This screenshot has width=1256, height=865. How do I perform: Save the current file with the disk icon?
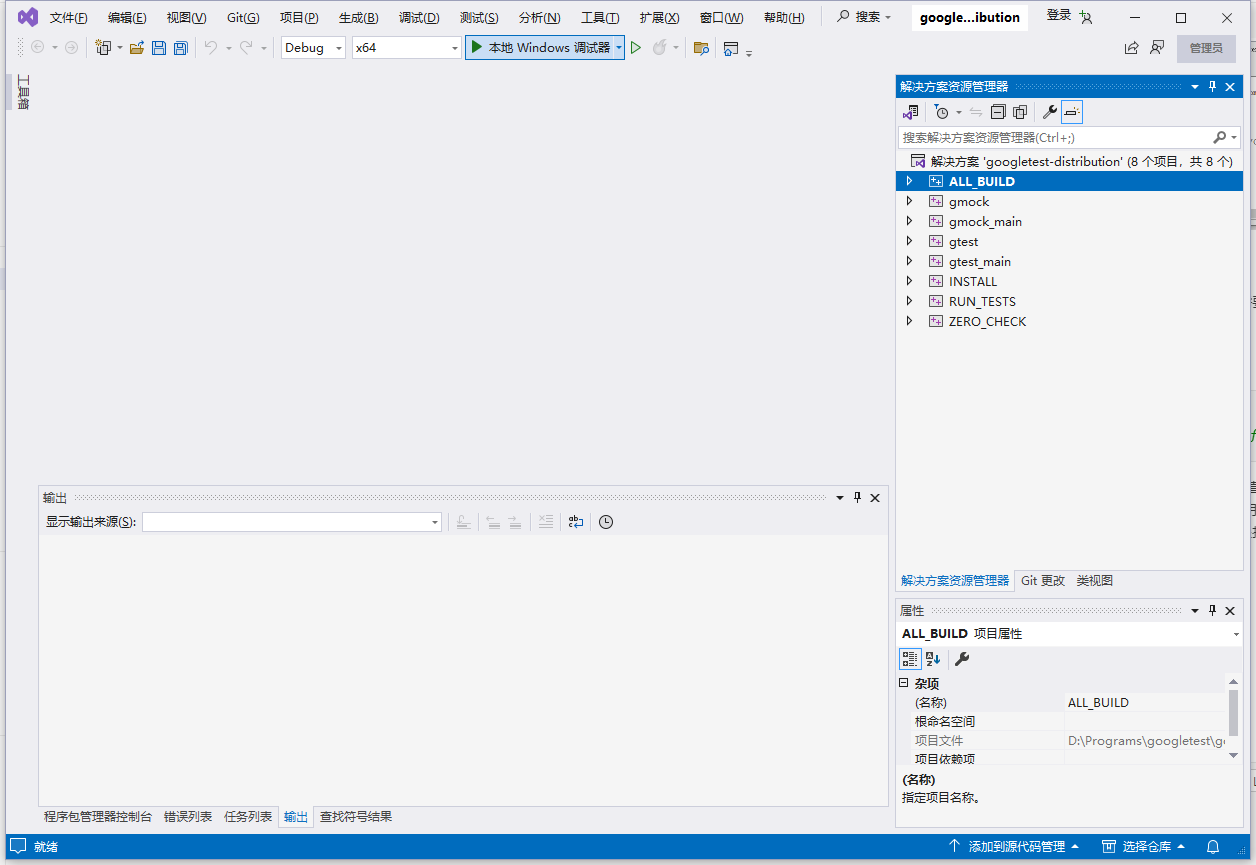click(x=159, y=48)
